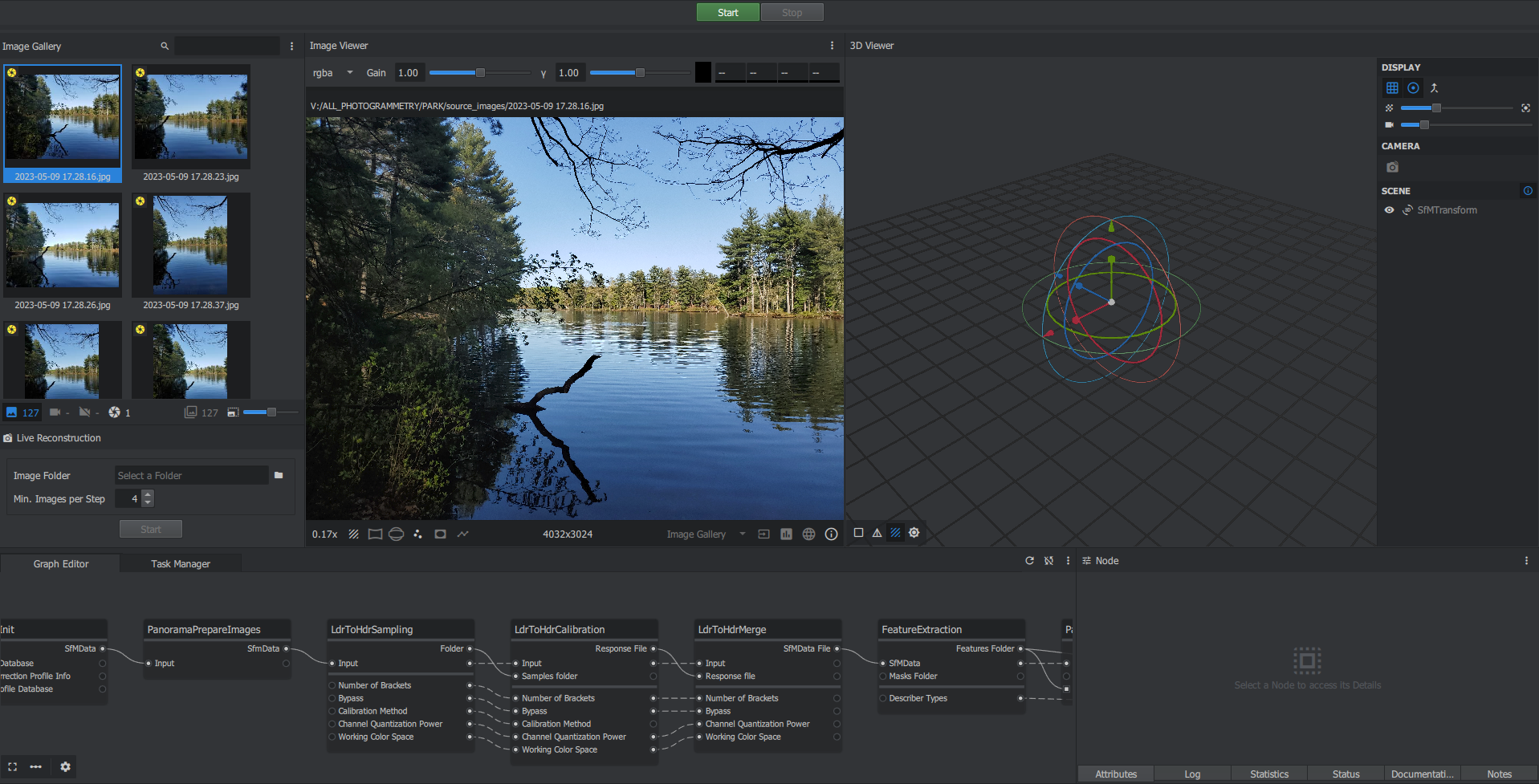
Task: Click the Stop button at top
Action: pos(792,12)
